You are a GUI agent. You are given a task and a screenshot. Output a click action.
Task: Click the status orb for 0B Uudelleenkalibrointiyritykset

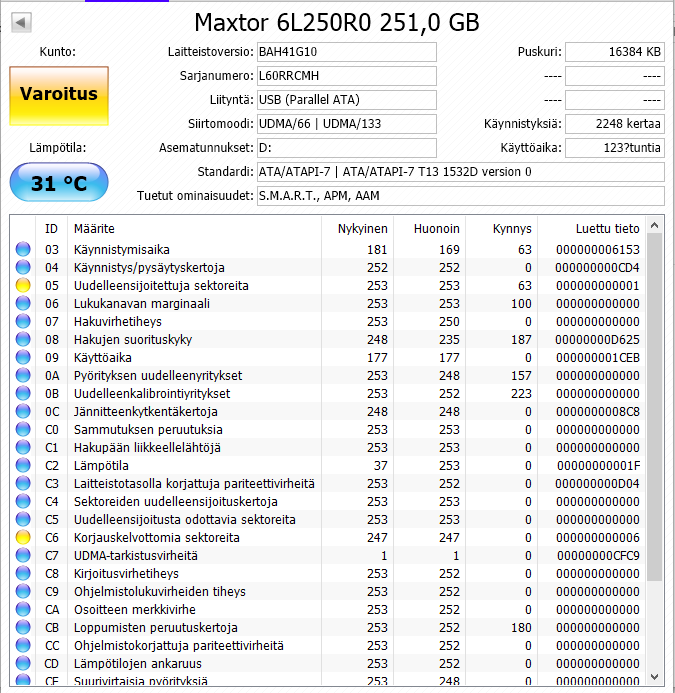pyautogui.click(x=23, y=393)
